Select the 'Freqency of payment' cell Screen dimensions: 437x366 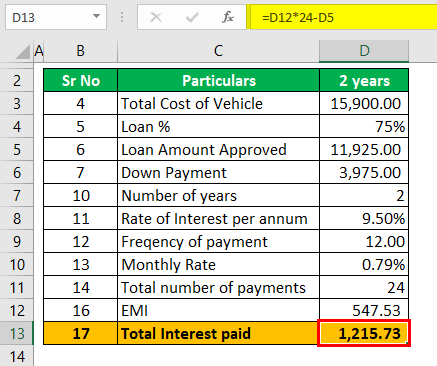click(x=219, y=241)
